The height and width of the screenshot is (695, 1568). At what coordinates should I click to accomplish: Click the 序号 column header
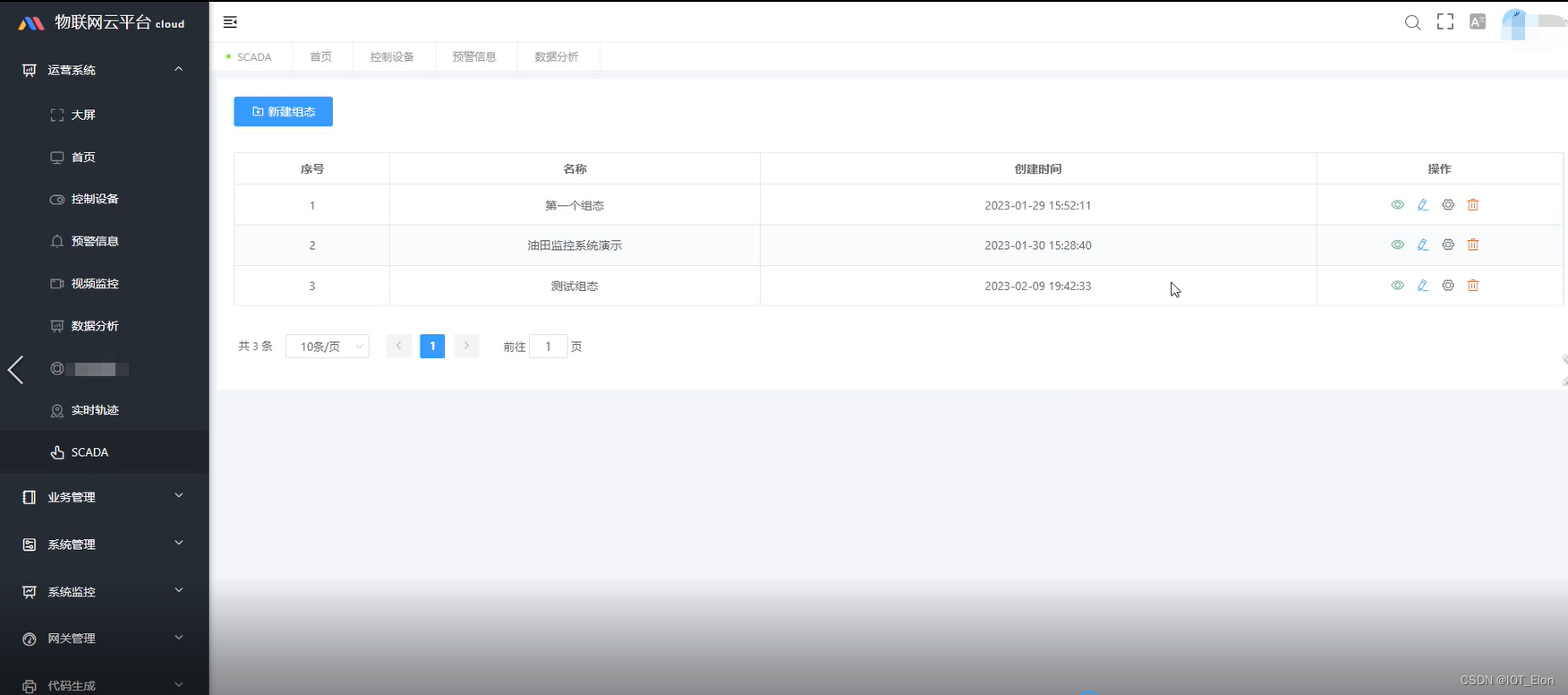(312, 169)
